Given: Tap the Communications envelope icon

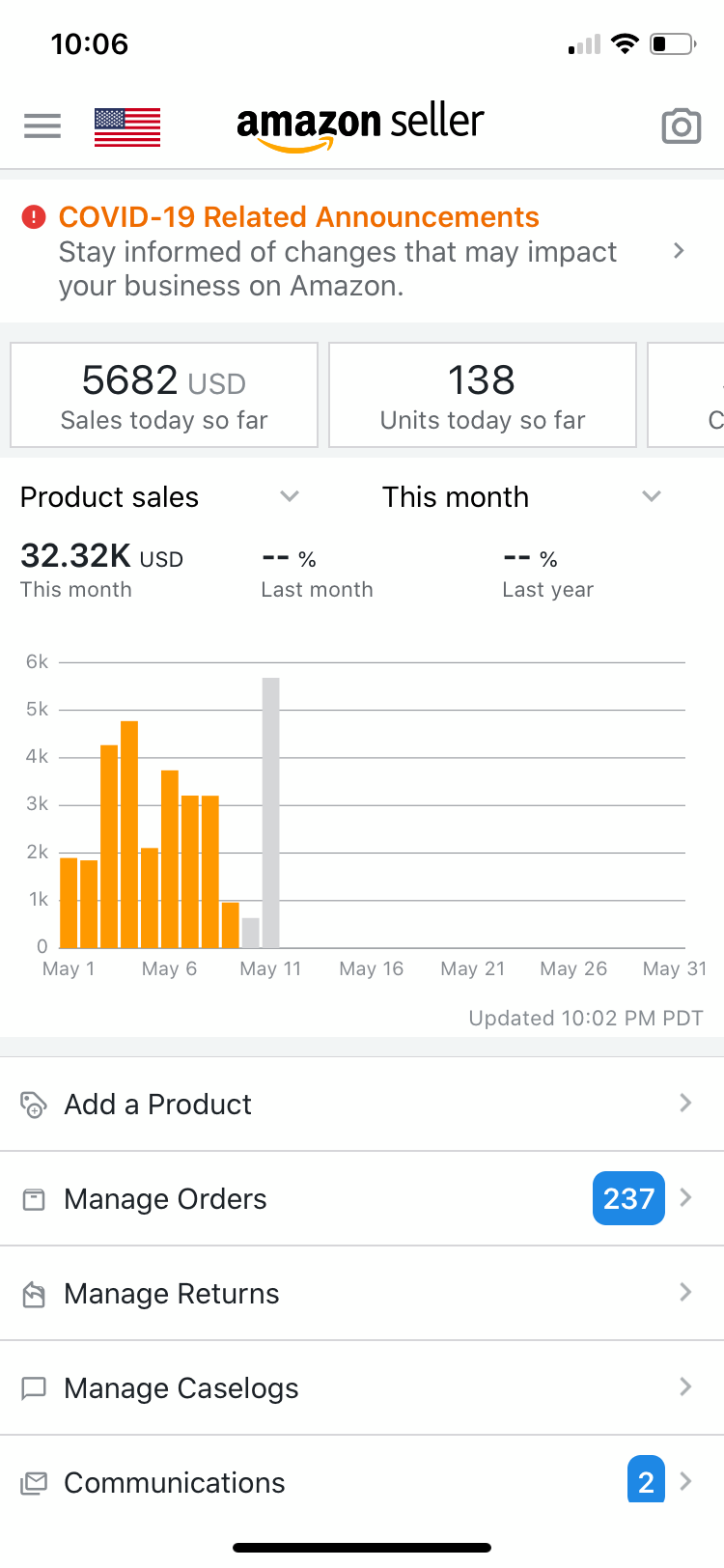Looking at the screenshot, I should pos(34,1483).
